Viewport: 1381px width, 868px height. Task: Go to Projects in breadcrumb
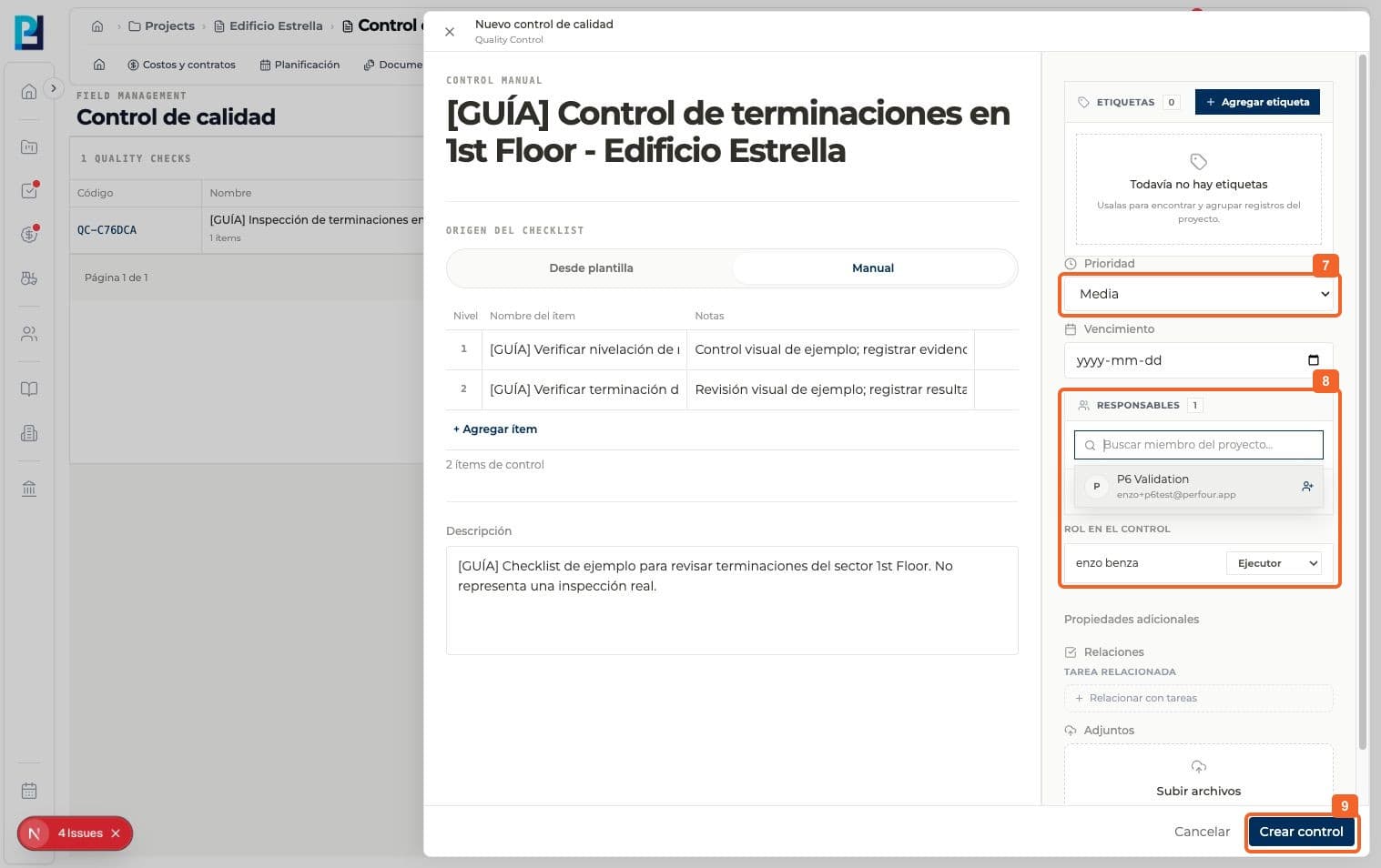point(161,25)
